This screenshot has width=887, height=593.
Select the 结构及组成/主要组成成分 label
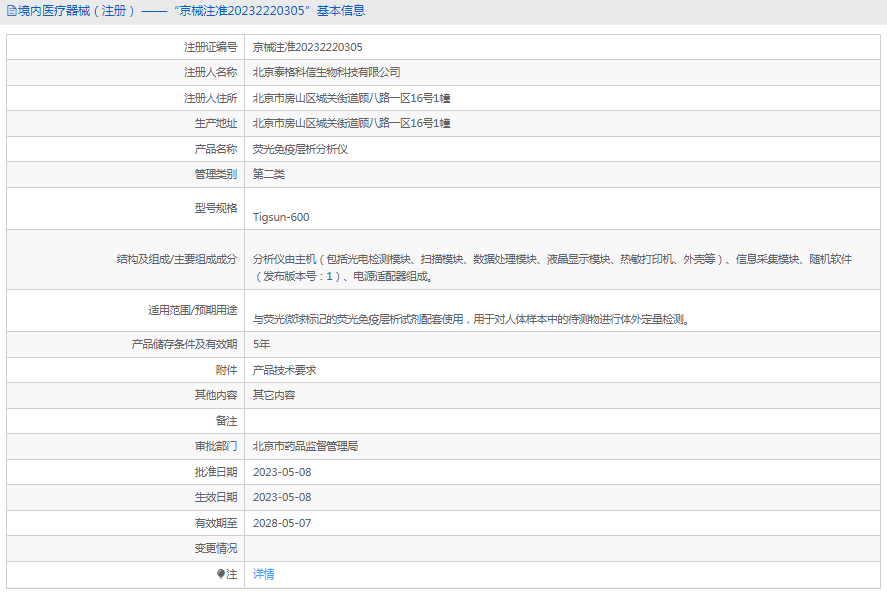pos(177,259)
